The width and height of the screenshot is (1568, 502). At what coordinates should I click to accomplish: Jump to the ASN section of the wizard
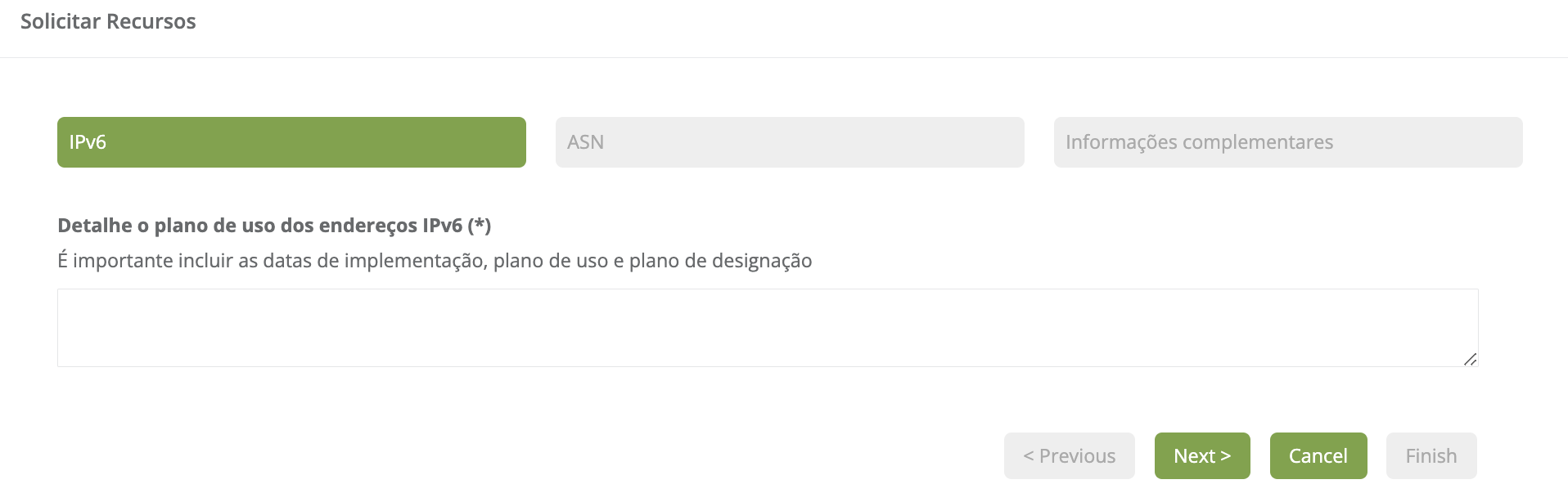click(x=790, y=142)
